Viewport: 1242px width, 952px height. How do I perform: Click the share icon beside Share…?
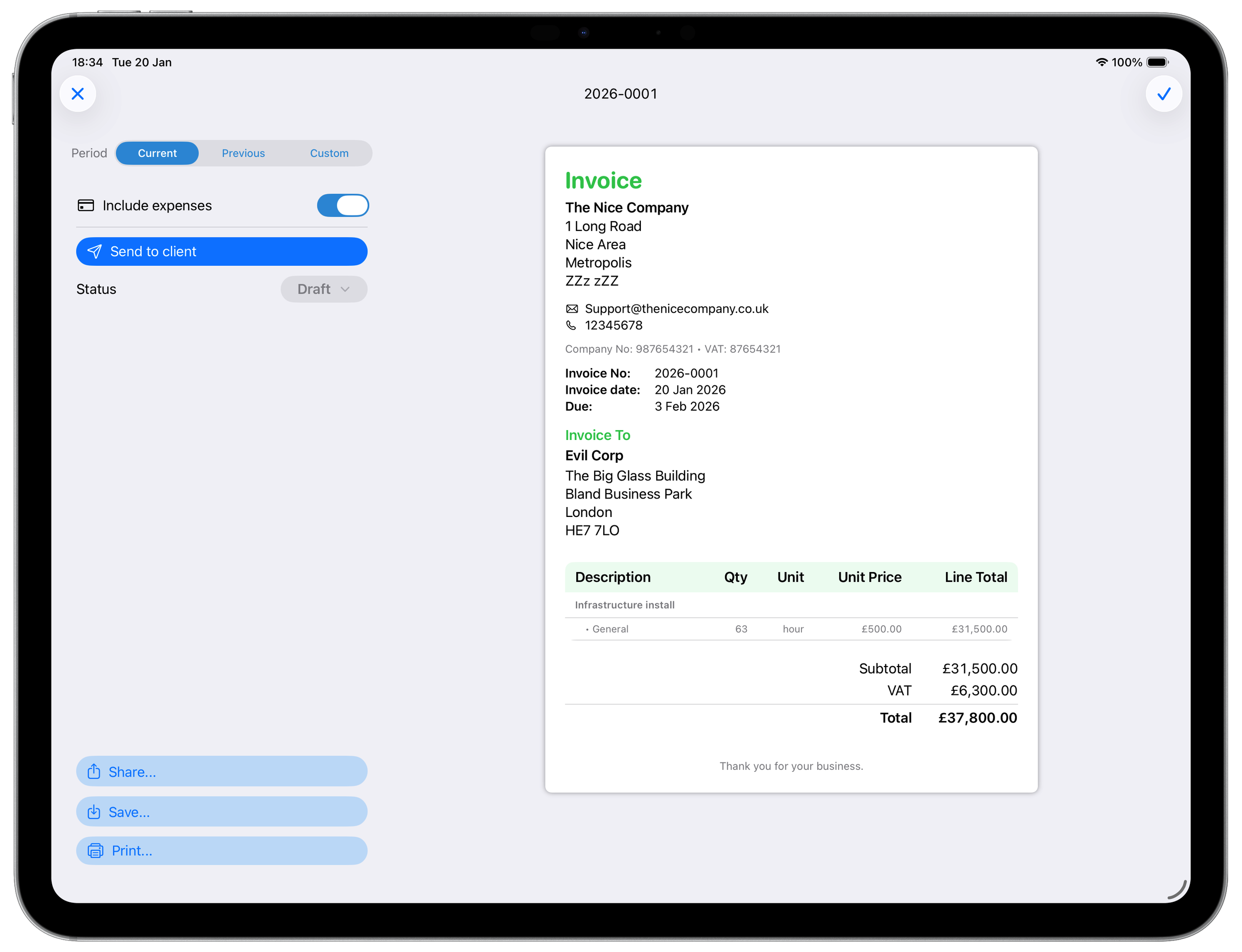pos(94,772)
